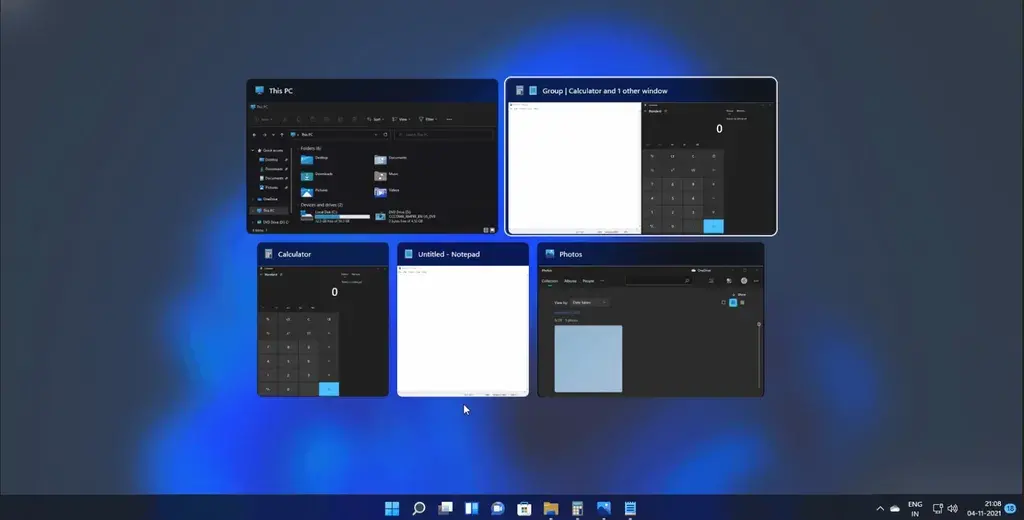Open Task View from the taskbar
This screenshot has height=520, width=1024.
pos(445,508)
